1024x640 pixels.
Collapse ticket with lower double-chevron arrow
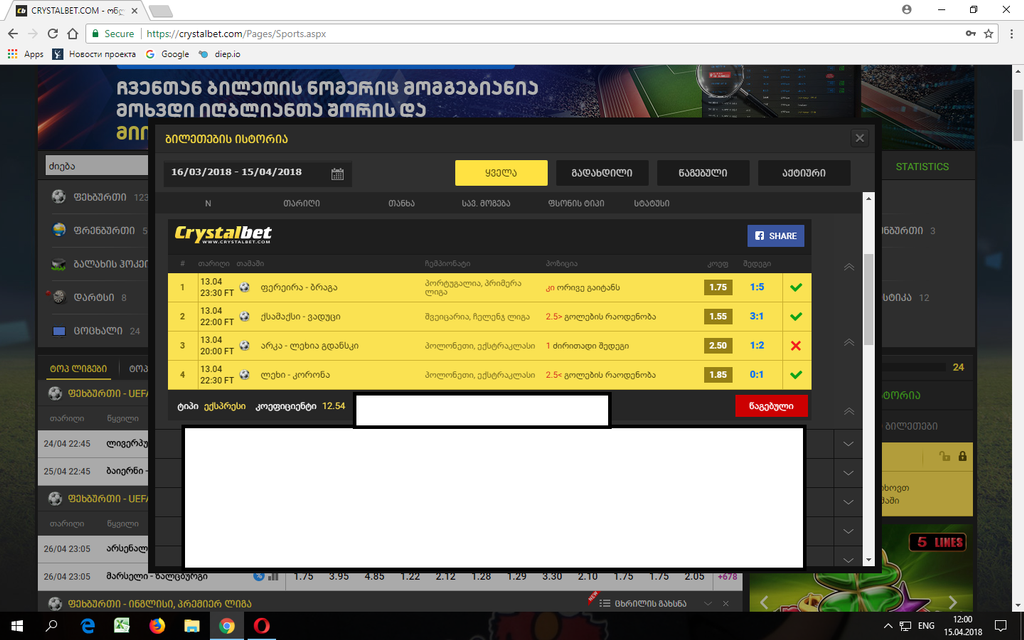(x=848, y=411)
